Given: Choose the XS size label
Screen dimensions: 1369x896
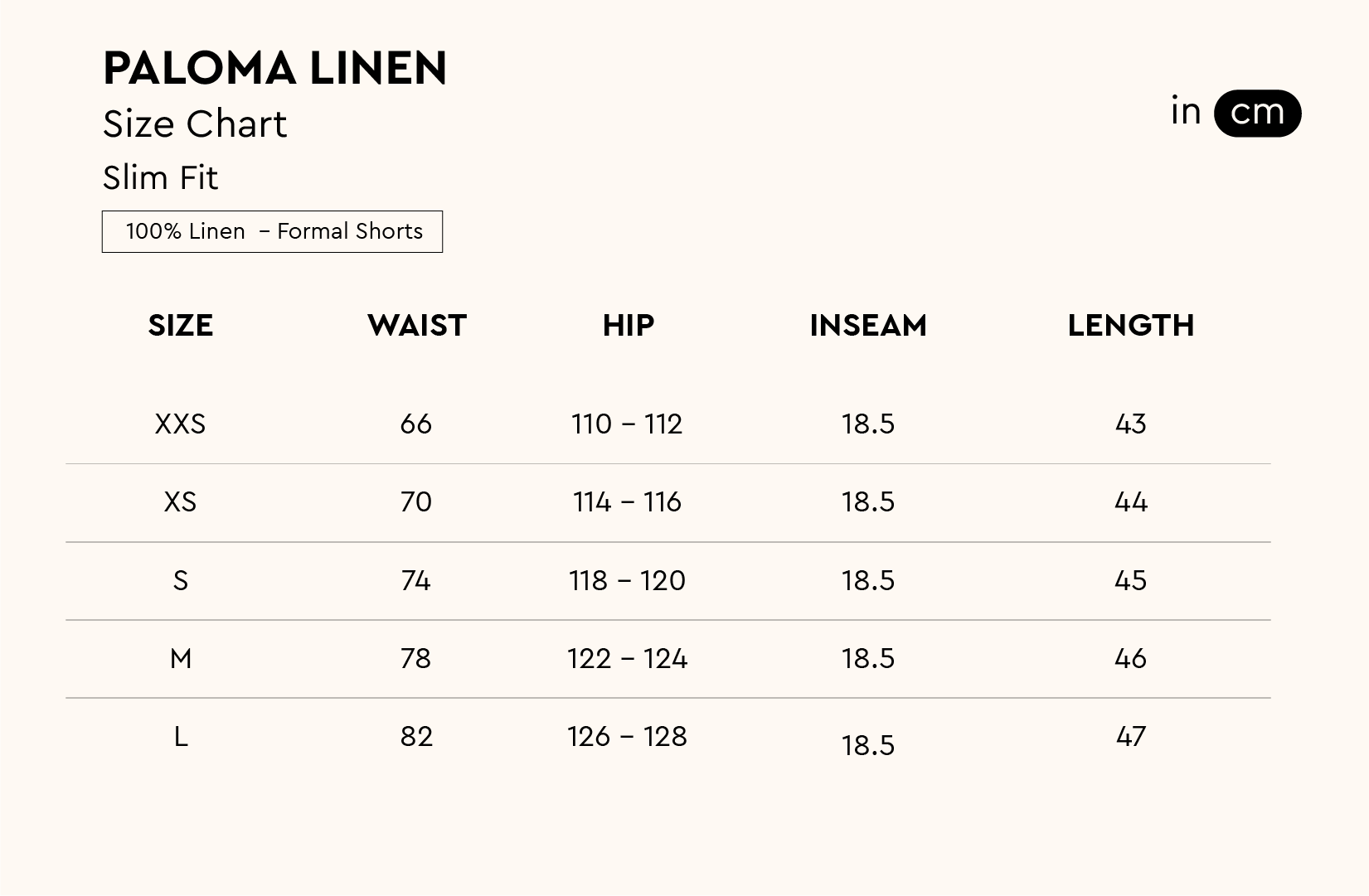Looking at the screenshot, I should [x=180, y=502].
